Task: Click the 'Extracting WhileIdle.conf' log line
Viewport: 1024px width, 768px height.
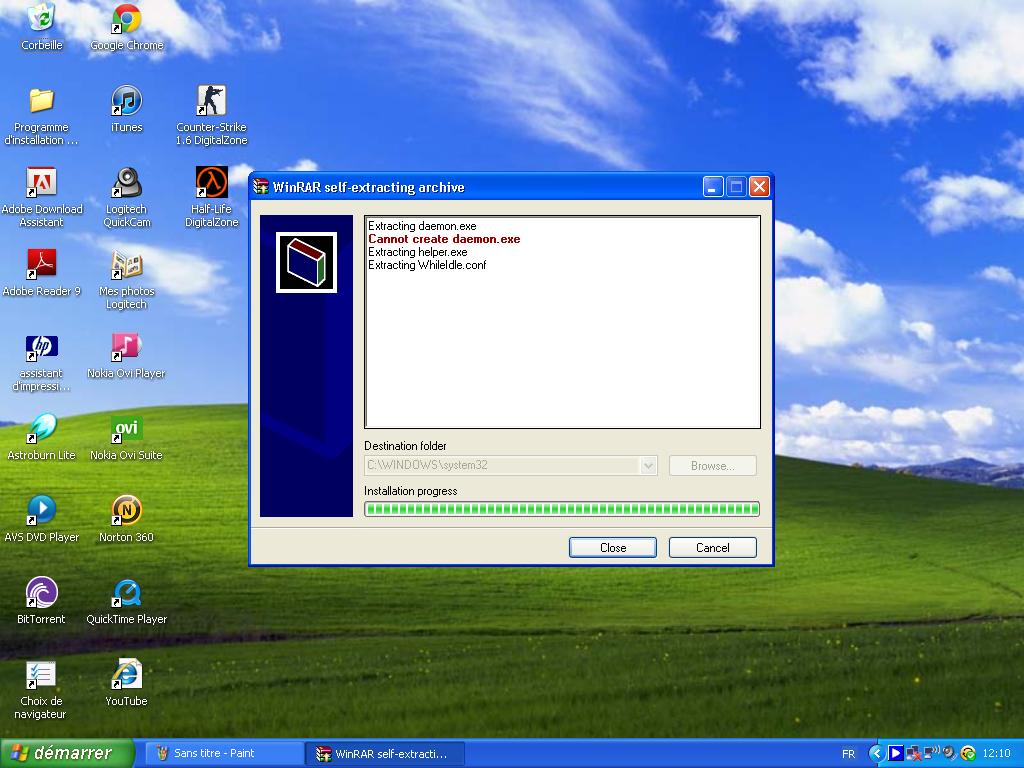Action: click(427, 265)
